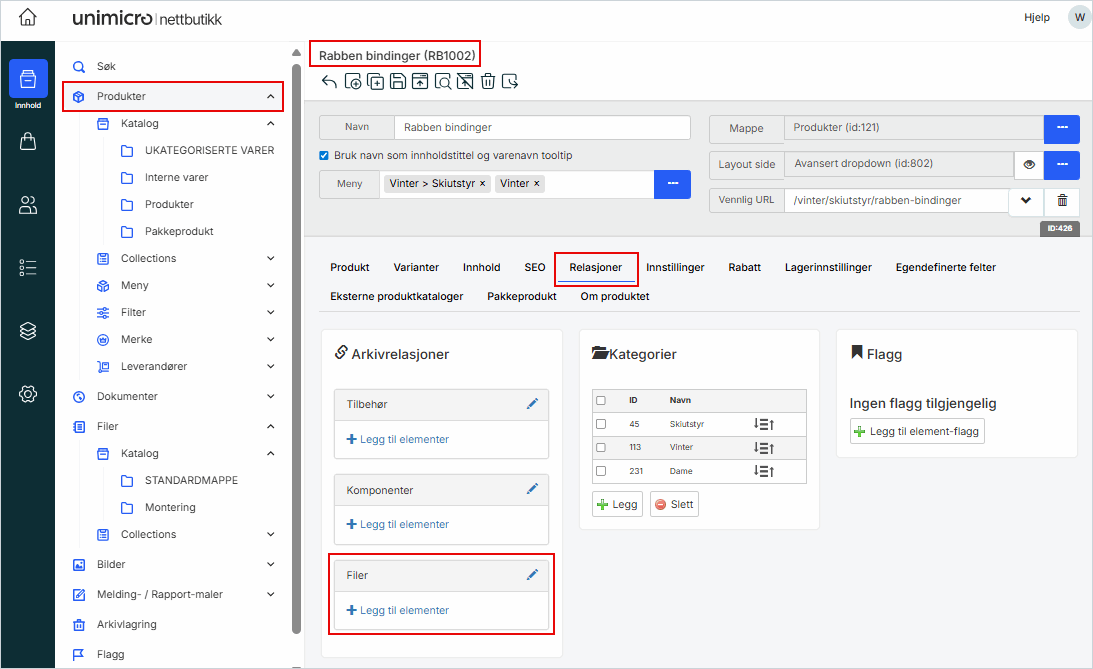
Task: Click pencil icon on Filer relation box
Action: coord(532,575)
